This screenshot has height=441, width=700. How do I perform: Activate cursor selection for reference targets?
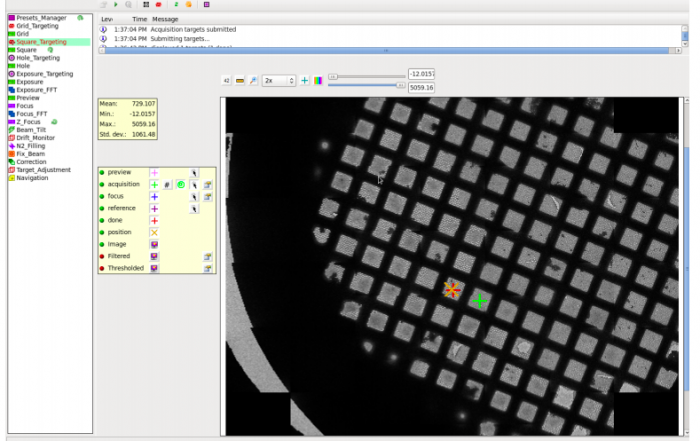coord(194,209)
